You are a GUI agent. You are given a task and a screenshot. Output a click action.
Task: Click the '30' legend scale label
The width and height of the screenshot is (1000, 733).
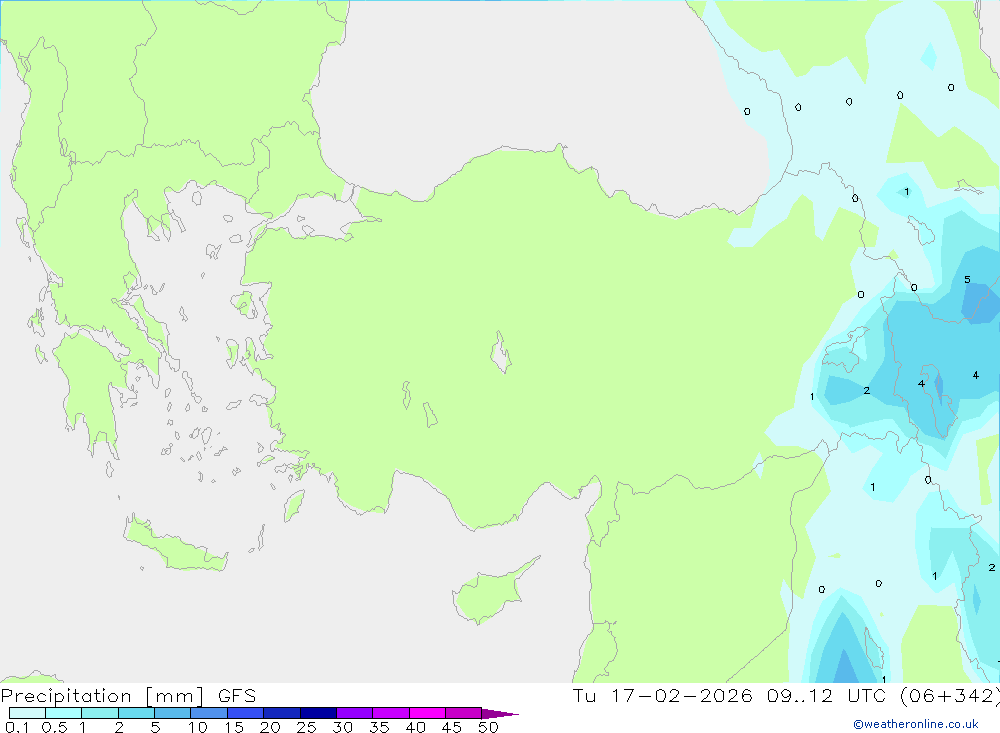[343, 727]
